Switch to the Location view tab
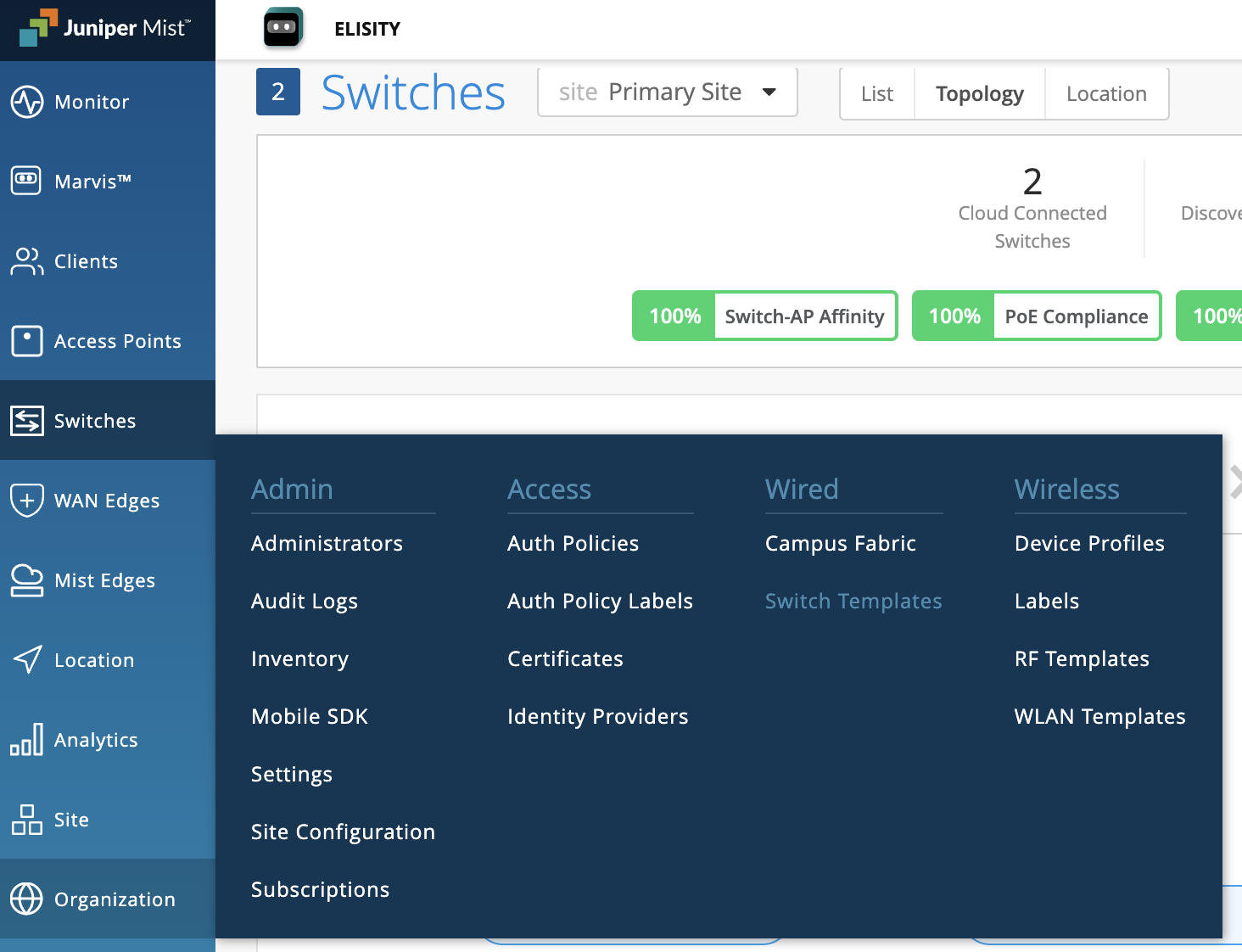The height and width of the screenshot is (952, 1242). pyautogui.click(x=1106, y=94)
